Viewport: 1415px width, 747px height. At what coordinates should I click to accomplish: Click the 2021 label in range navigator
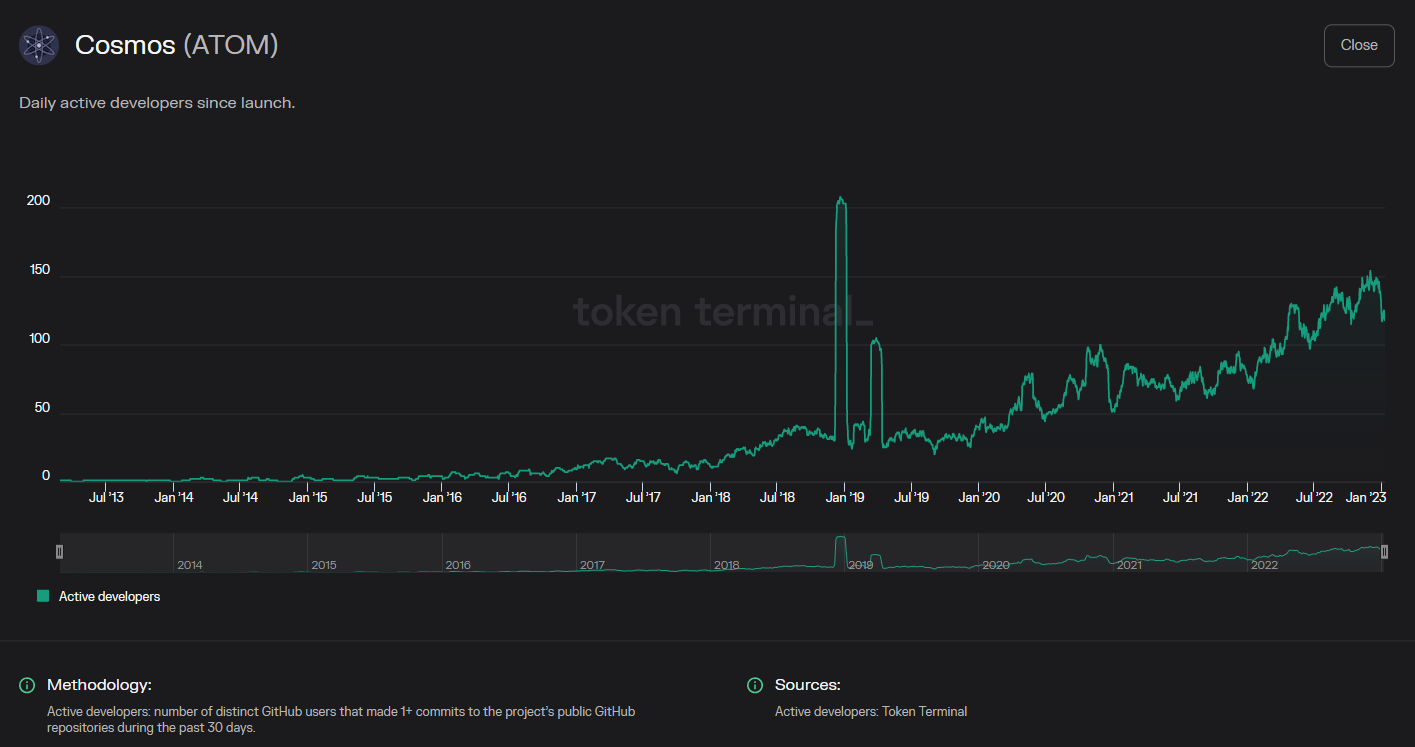point(1129,565)
